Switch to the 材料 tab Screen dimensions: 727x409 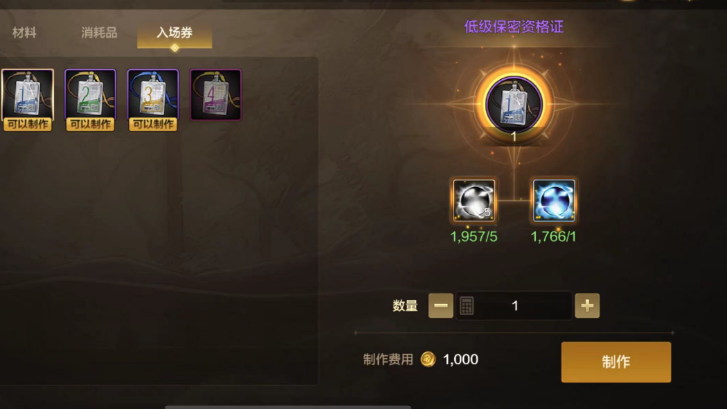(x=24, y=32)
